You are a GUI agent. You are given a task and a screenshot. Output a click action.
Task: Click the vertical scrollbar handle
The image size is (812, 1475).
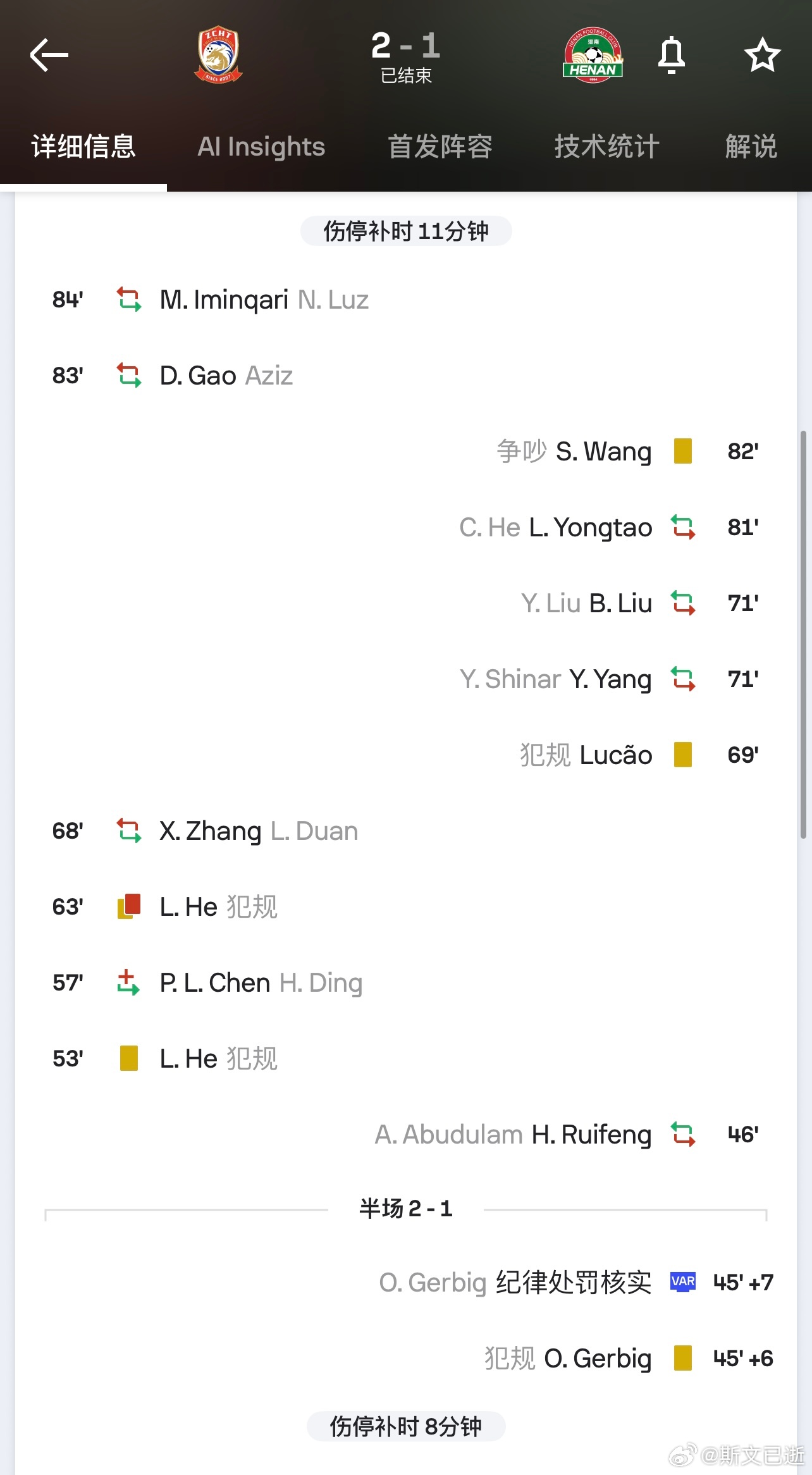tap(803, 634)
